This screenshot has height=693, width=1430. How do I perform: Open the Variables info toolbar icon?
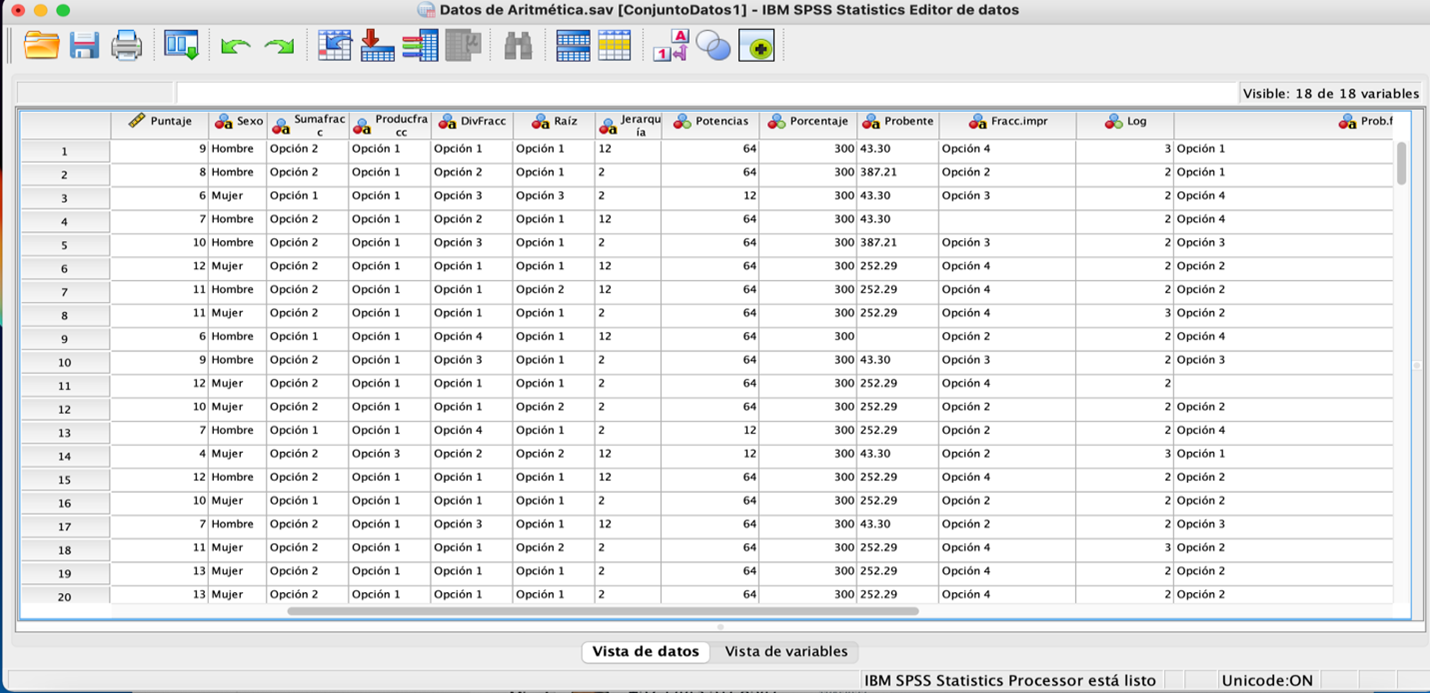pos(420,45)
